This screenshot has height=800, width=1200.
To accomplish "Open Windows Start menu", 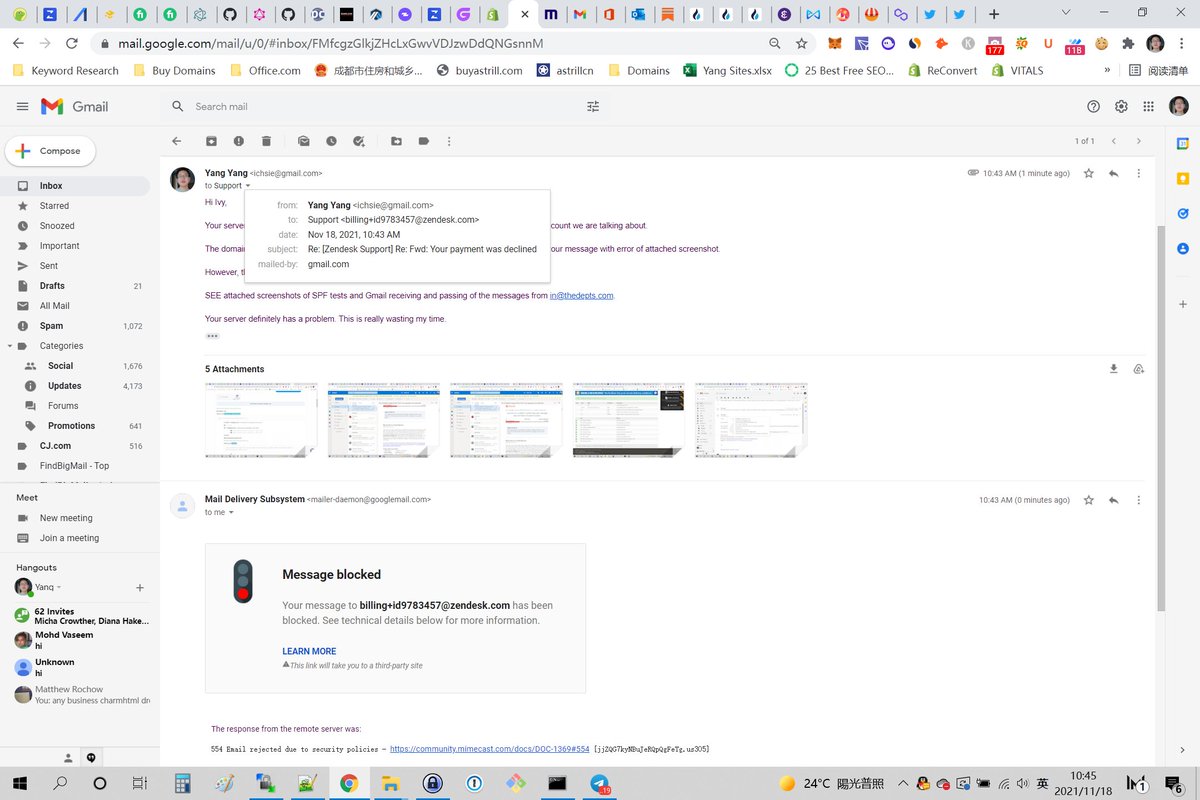I will [22, 783].
